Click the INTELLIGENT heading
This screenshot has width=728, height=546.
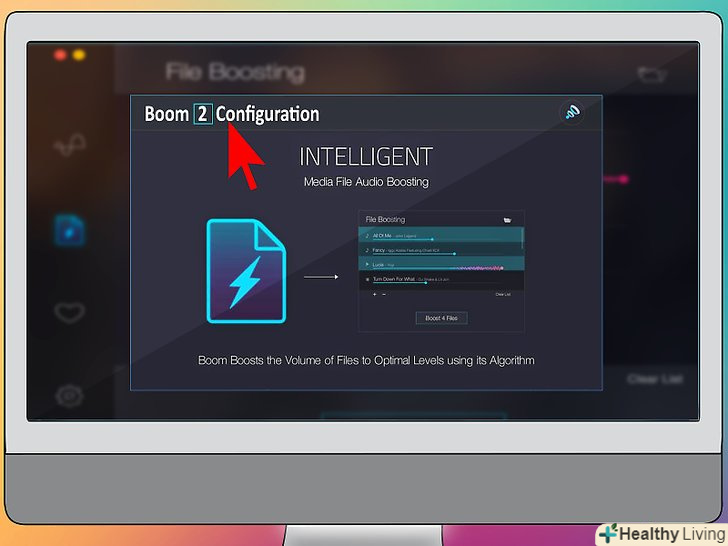(366, 156)
